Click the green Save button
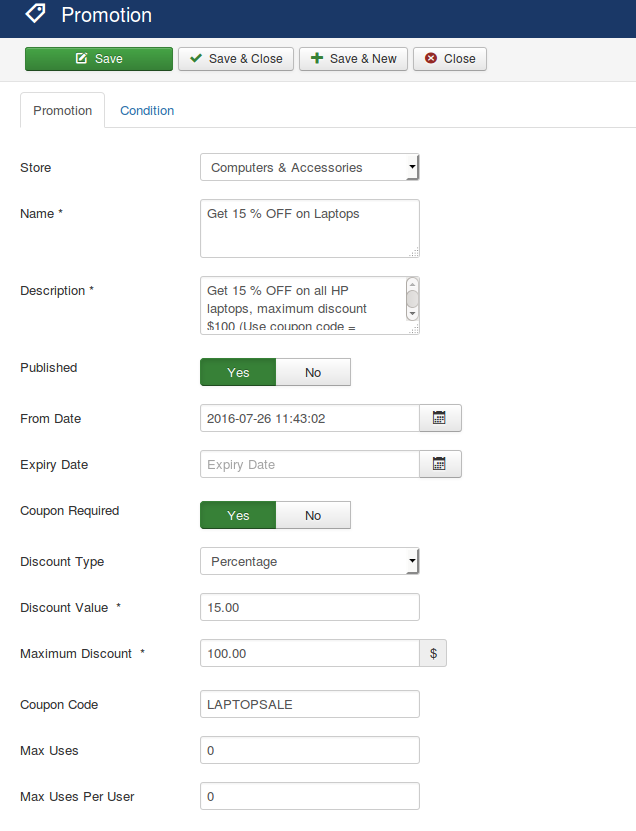This screenshot has height=831, width=636. (x=99, y=59)
